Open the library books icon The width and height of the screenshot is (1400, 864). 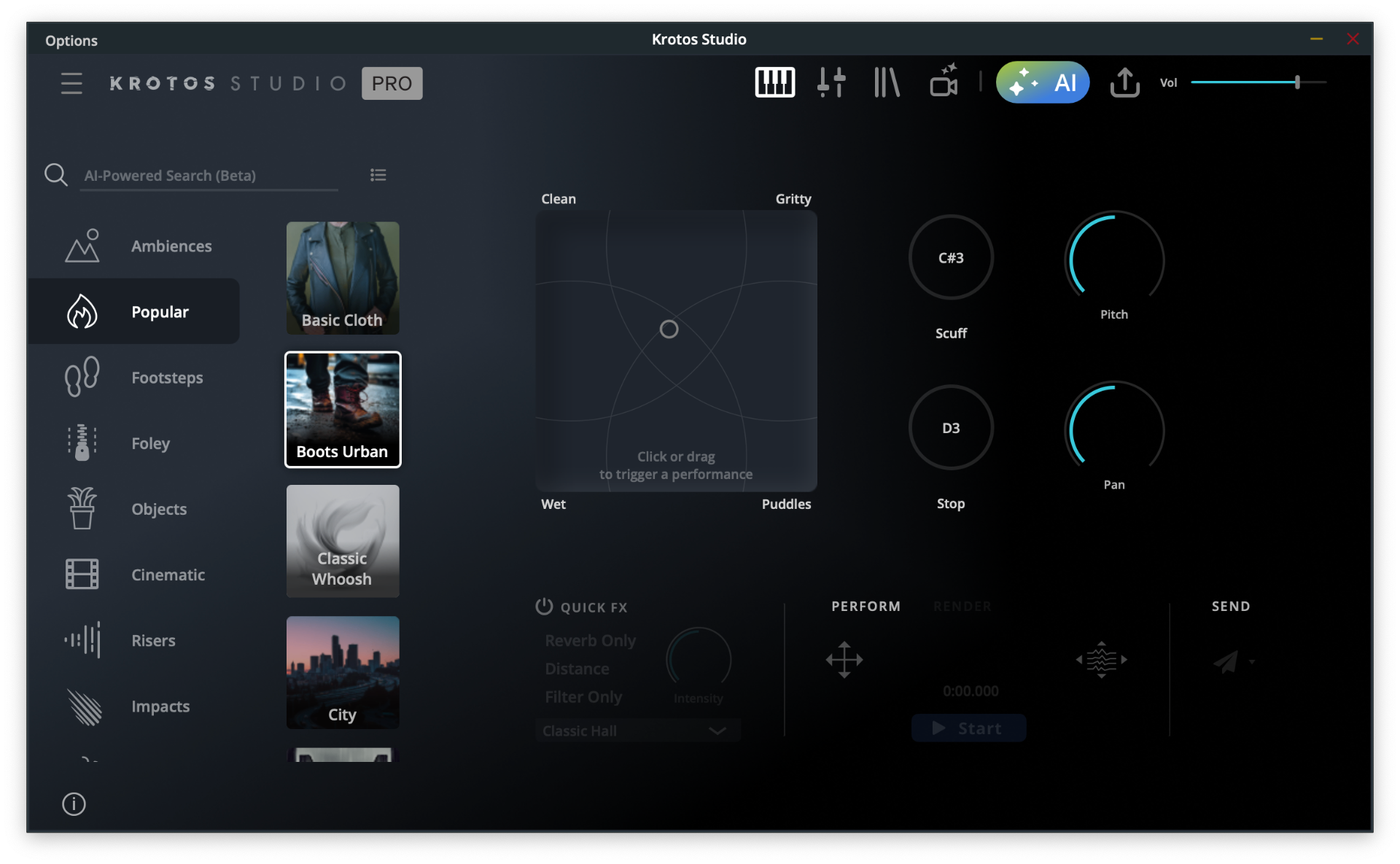click(887, 82)
